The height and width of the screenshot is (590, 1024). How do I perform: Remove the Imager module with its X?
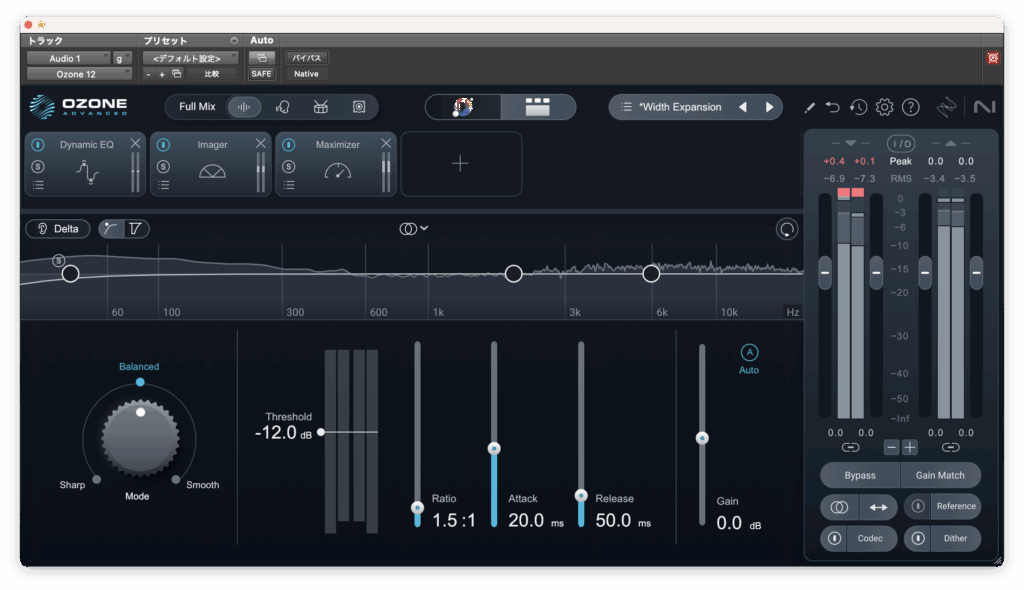coord(261,144)
